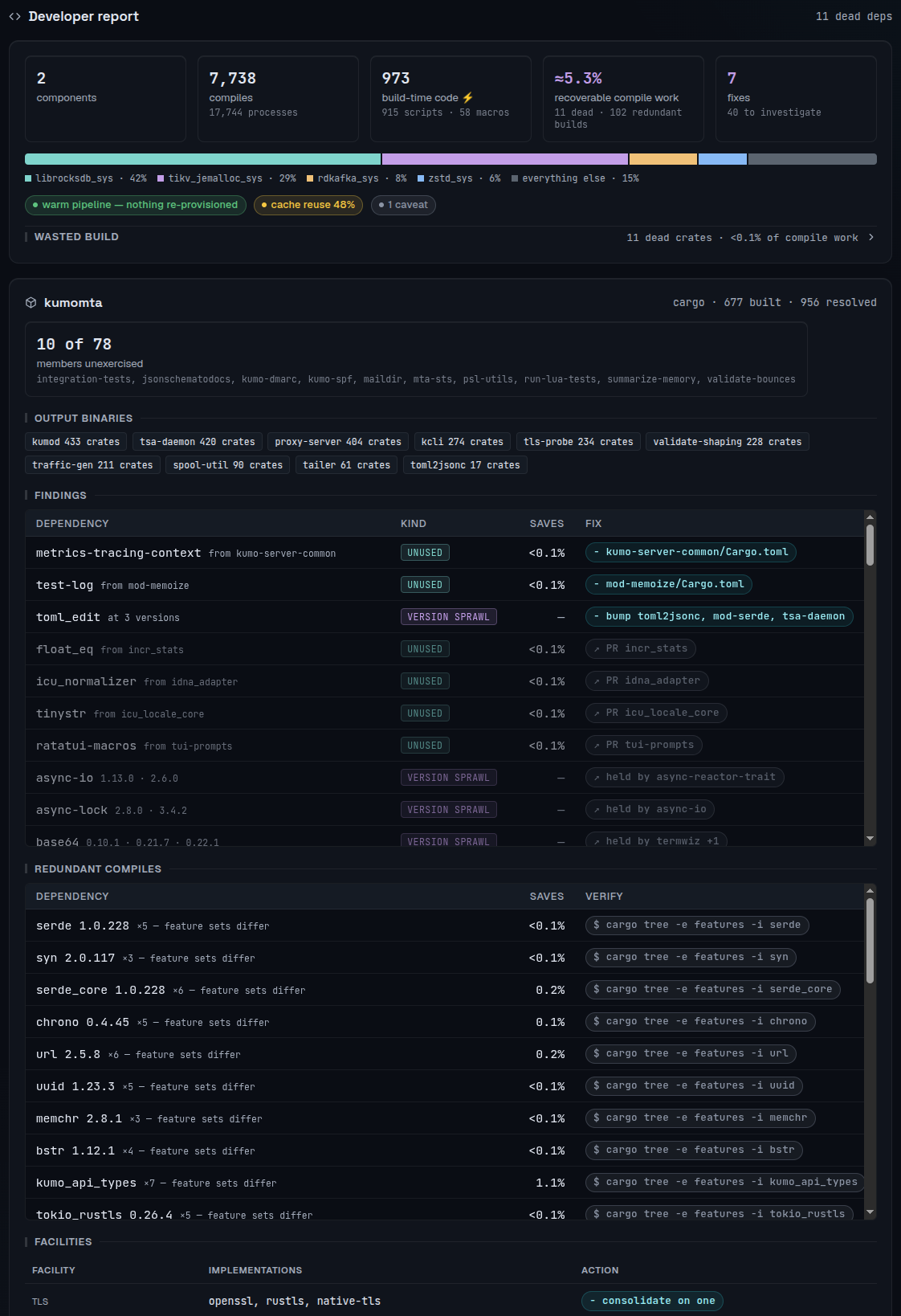Click the tikv_jemalloc_sys purple bar segment
Image resolution: width=901 pixels, height=1316 pixels.
pos(505,159)
